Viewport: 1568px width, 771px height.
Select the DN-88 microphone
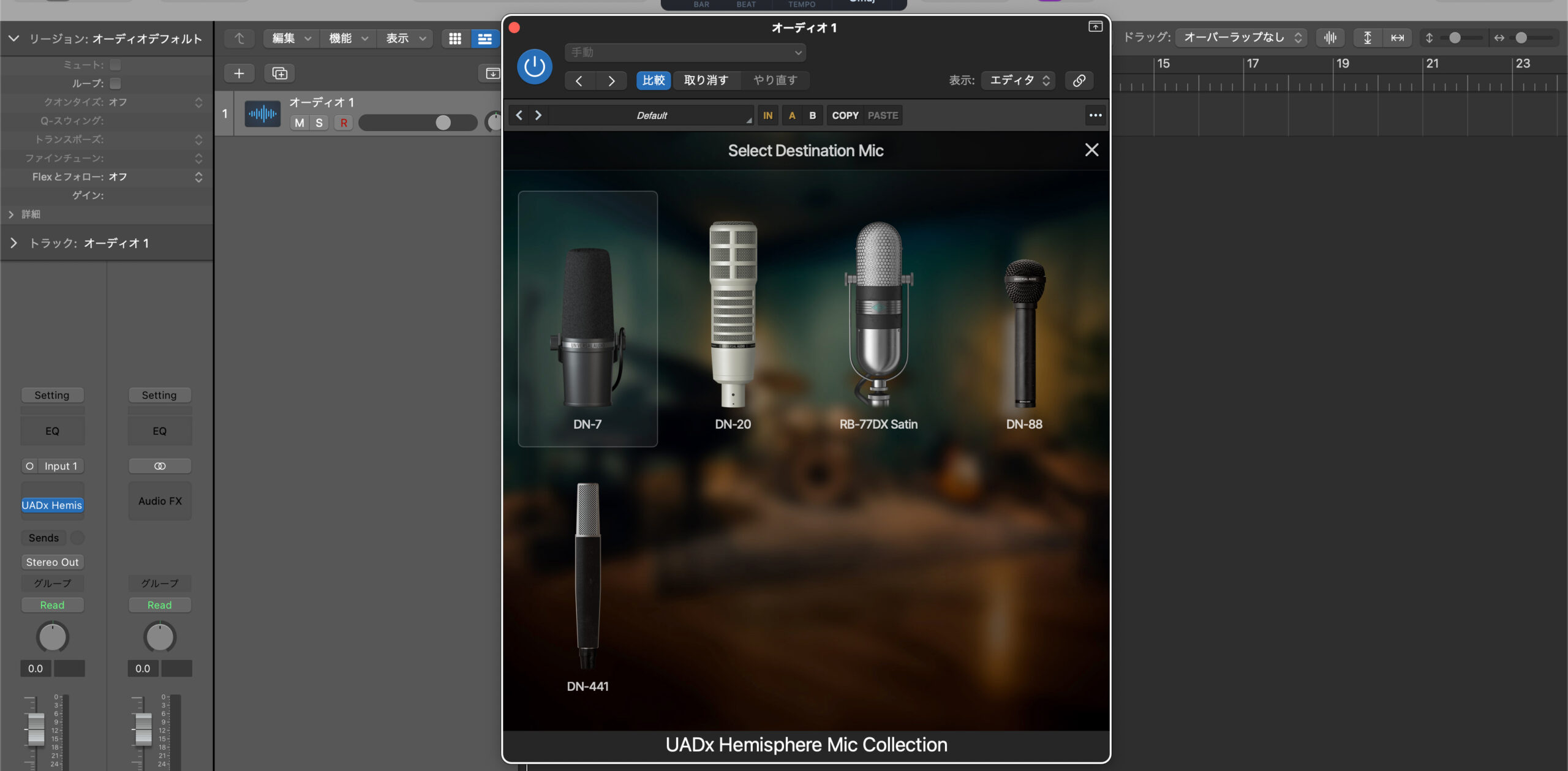pos(1024,343)
